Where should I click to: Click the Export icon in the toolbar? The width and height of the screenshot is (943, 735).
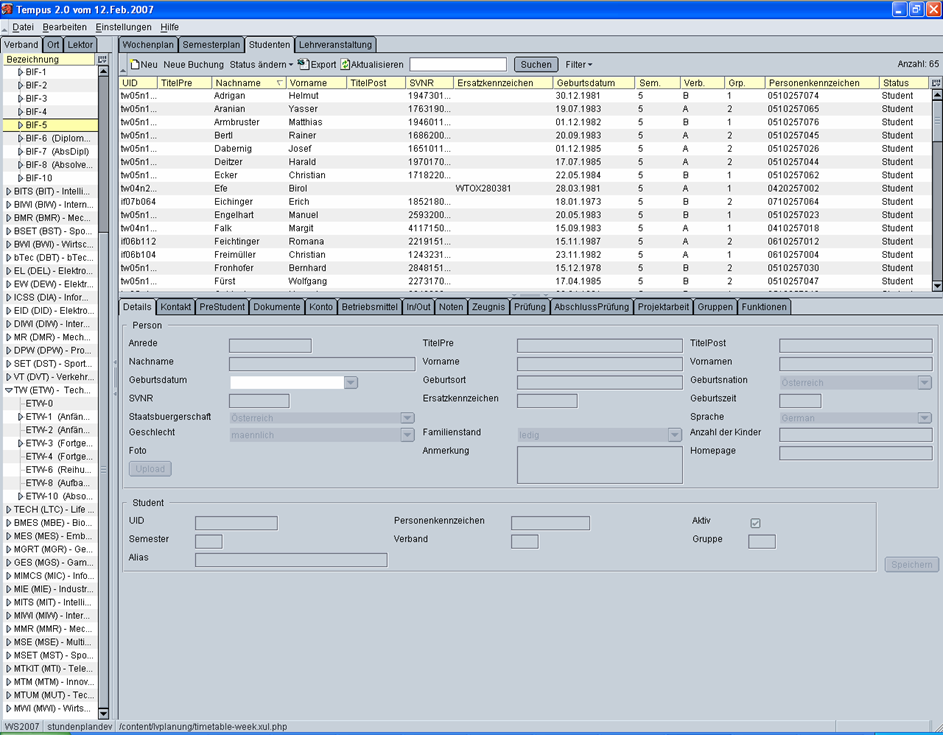pos(304,65)
